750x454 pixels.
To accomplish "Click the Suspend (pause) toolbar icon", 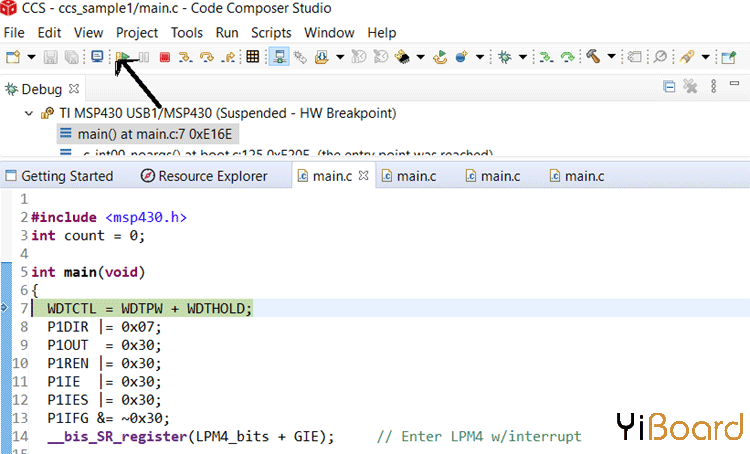I will pos(144,57).
